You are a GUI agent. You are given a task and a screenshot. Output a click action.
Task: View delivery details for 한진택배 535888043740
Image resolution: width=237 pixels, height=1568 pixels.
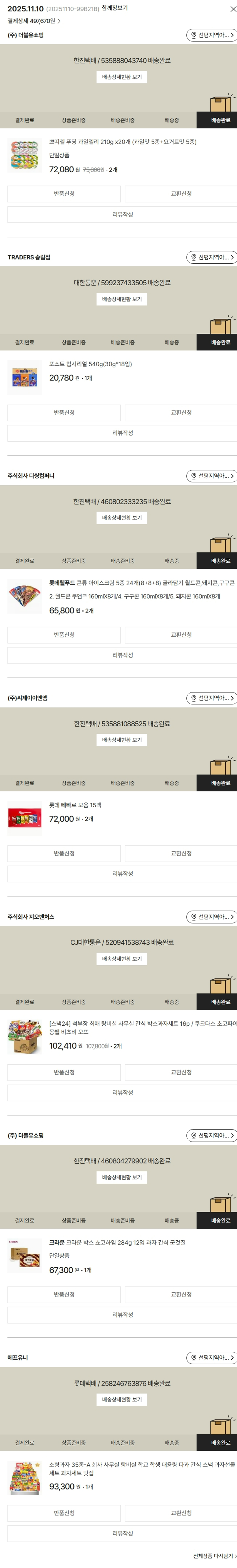coord(122,77)
